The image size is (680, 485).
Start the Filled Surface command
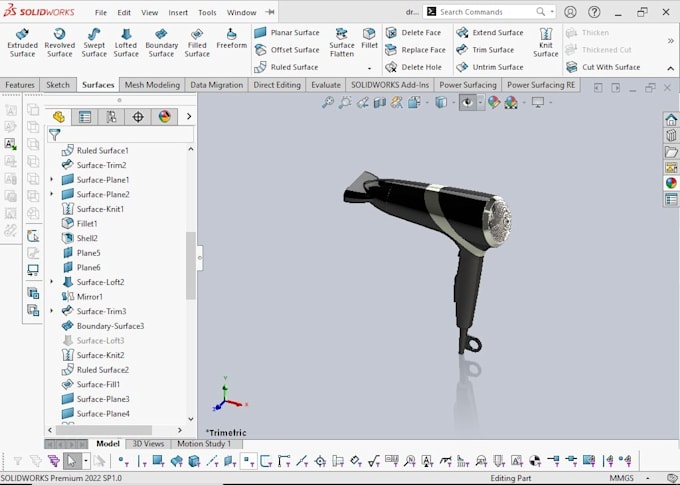pyautogui.click(x=197, y=43)
